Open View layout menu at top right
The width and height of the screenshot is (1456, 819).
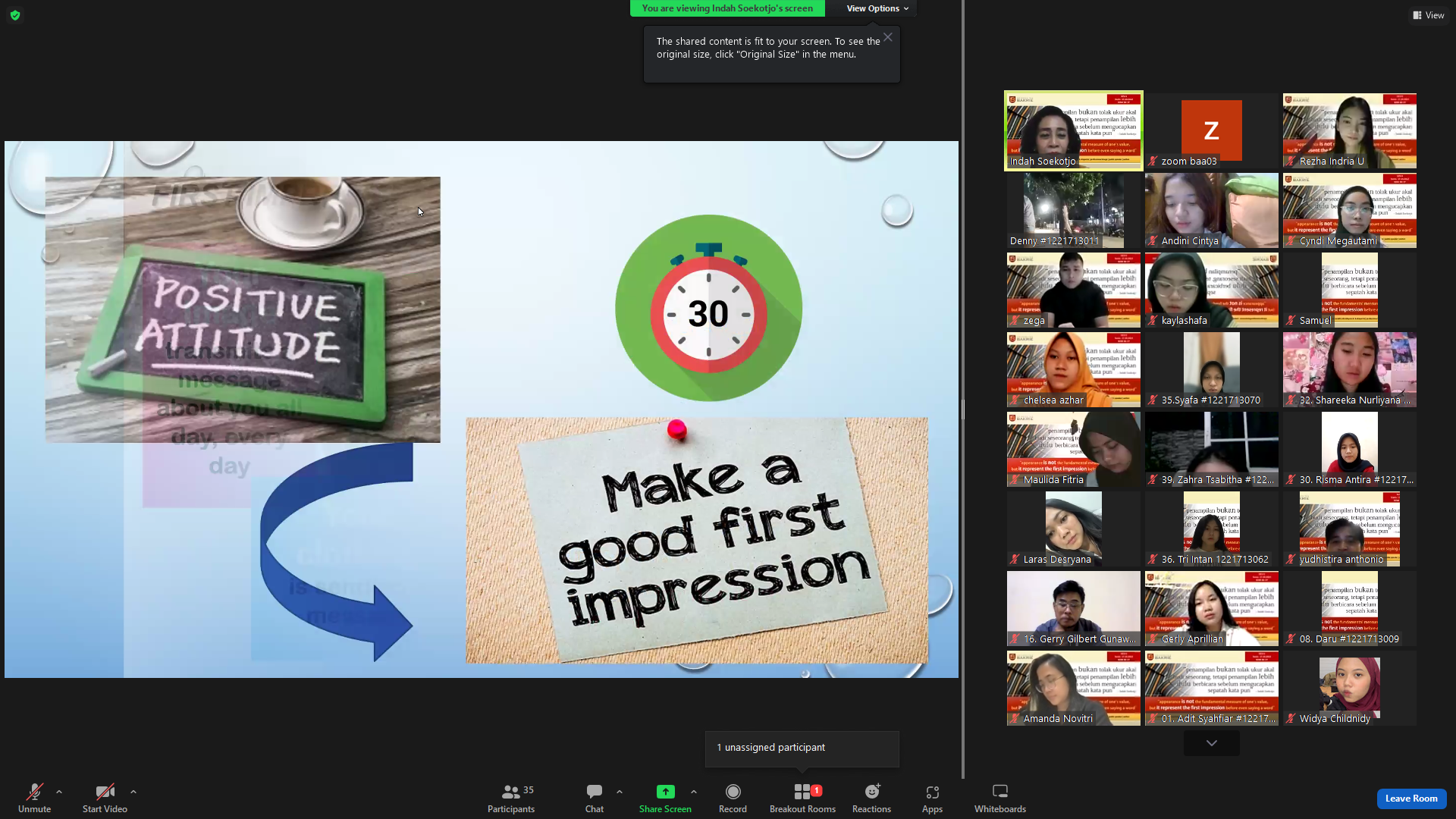pos(1429,15)
